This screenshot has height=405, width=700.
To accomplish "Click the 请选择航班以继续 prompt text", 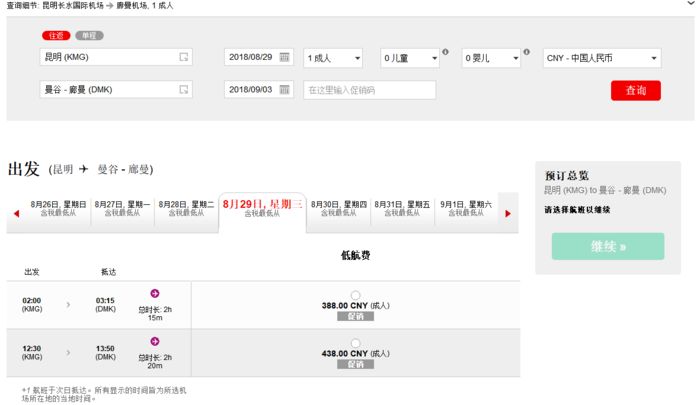I will point(577,209).
